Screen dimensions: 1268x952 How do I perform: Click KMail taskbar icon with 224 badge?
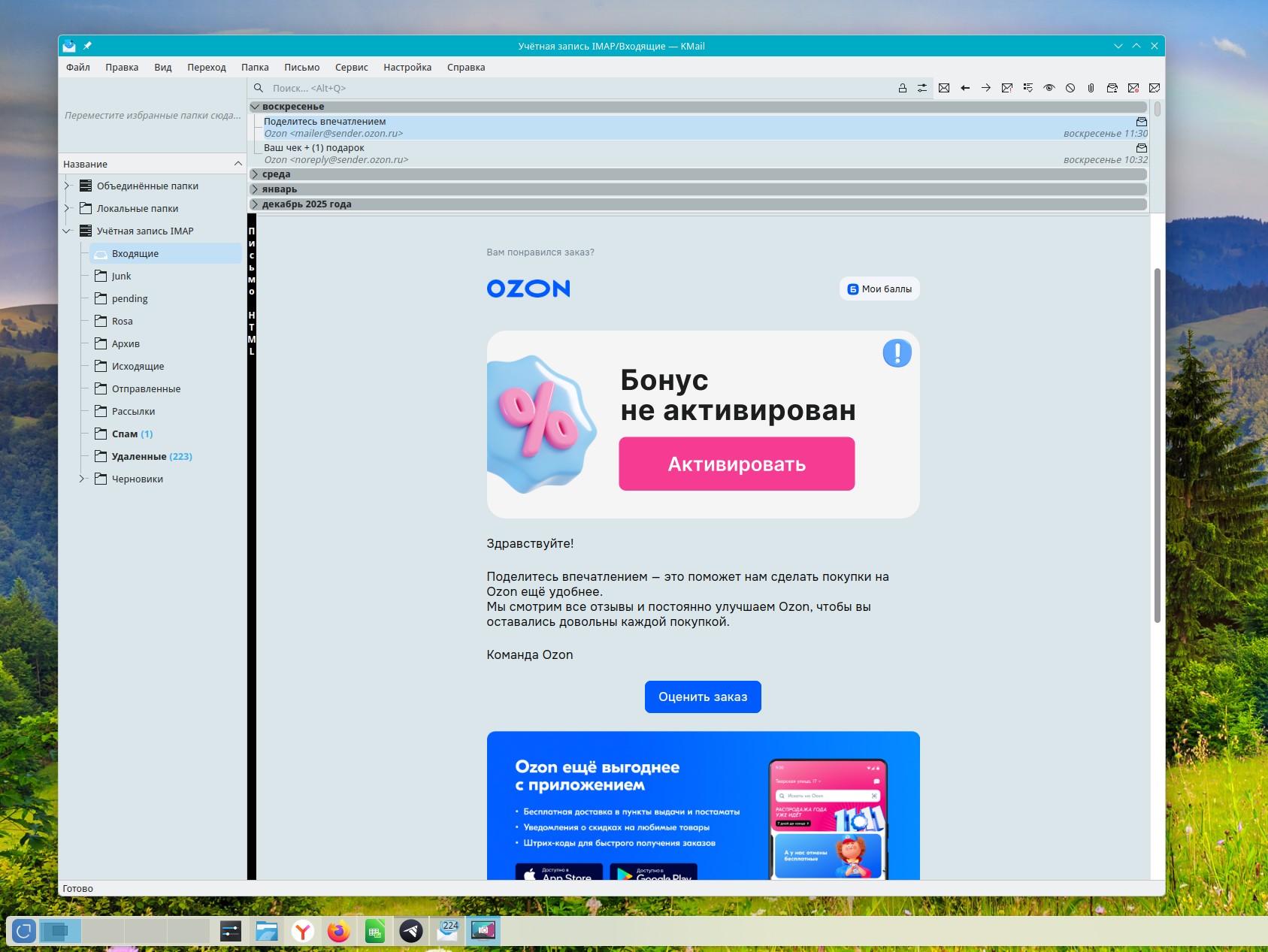click(x=447, y=932)
